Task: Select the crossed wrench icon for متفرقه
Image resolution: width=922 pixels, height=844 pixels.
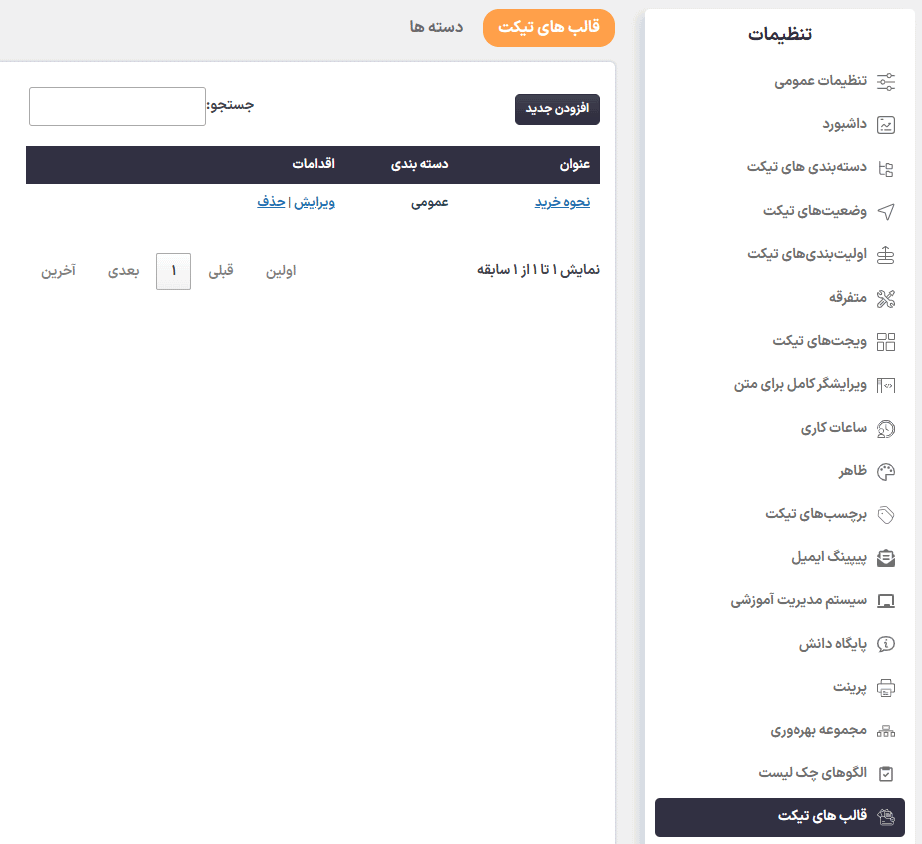Action: 886,298
